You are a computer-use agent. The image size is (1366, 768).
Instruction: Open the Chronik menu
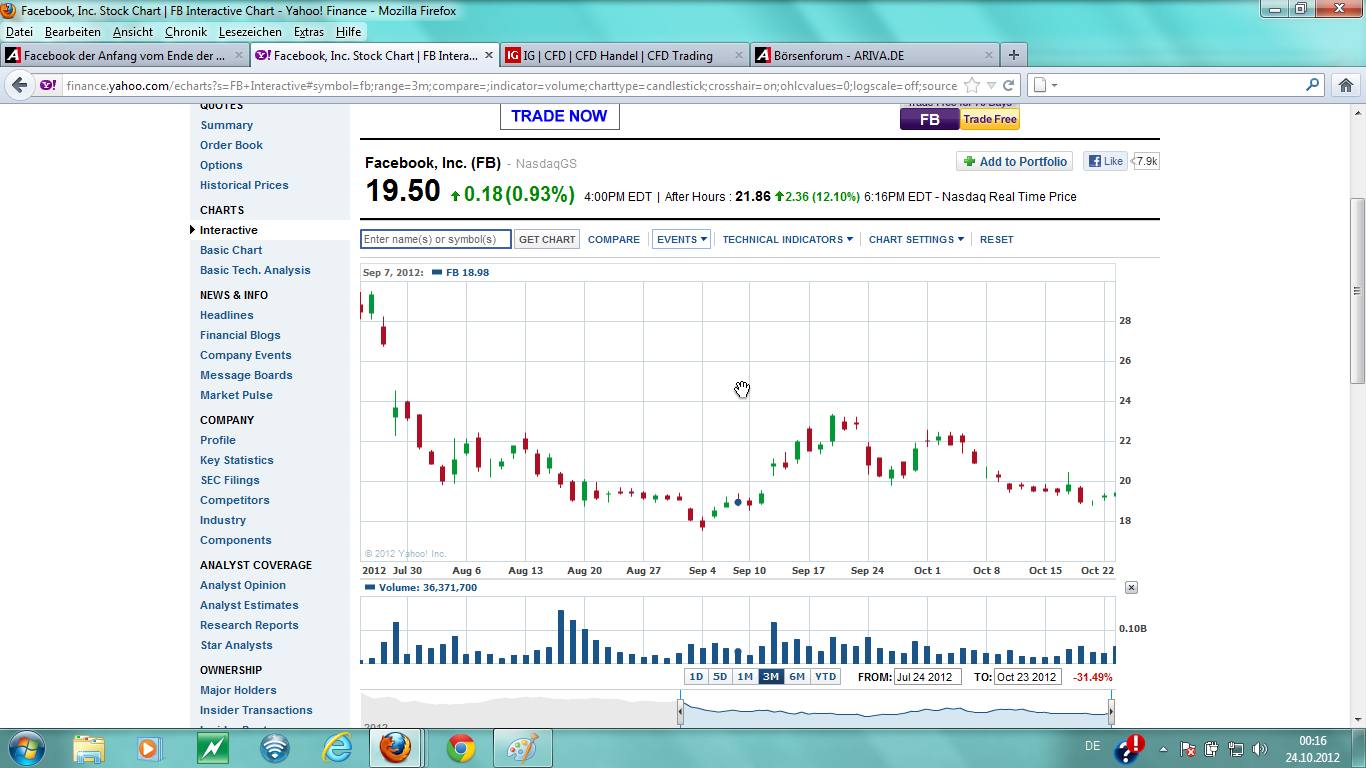click(186, 32)
